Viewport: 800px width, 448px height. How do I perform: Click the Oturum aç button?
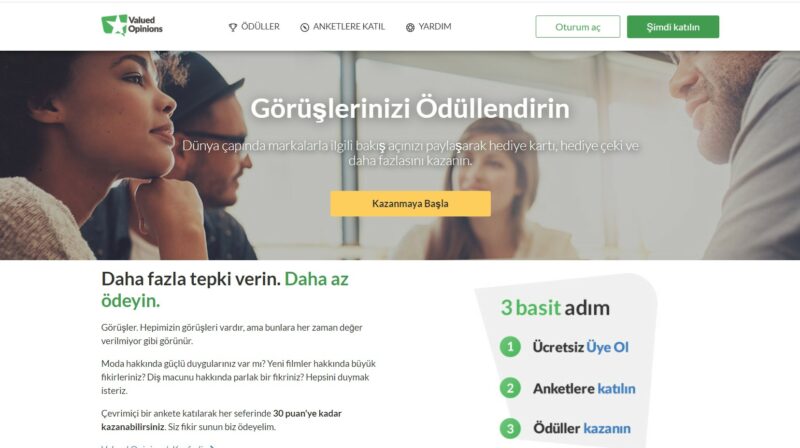pyautogui.click(x=578, y=27)
